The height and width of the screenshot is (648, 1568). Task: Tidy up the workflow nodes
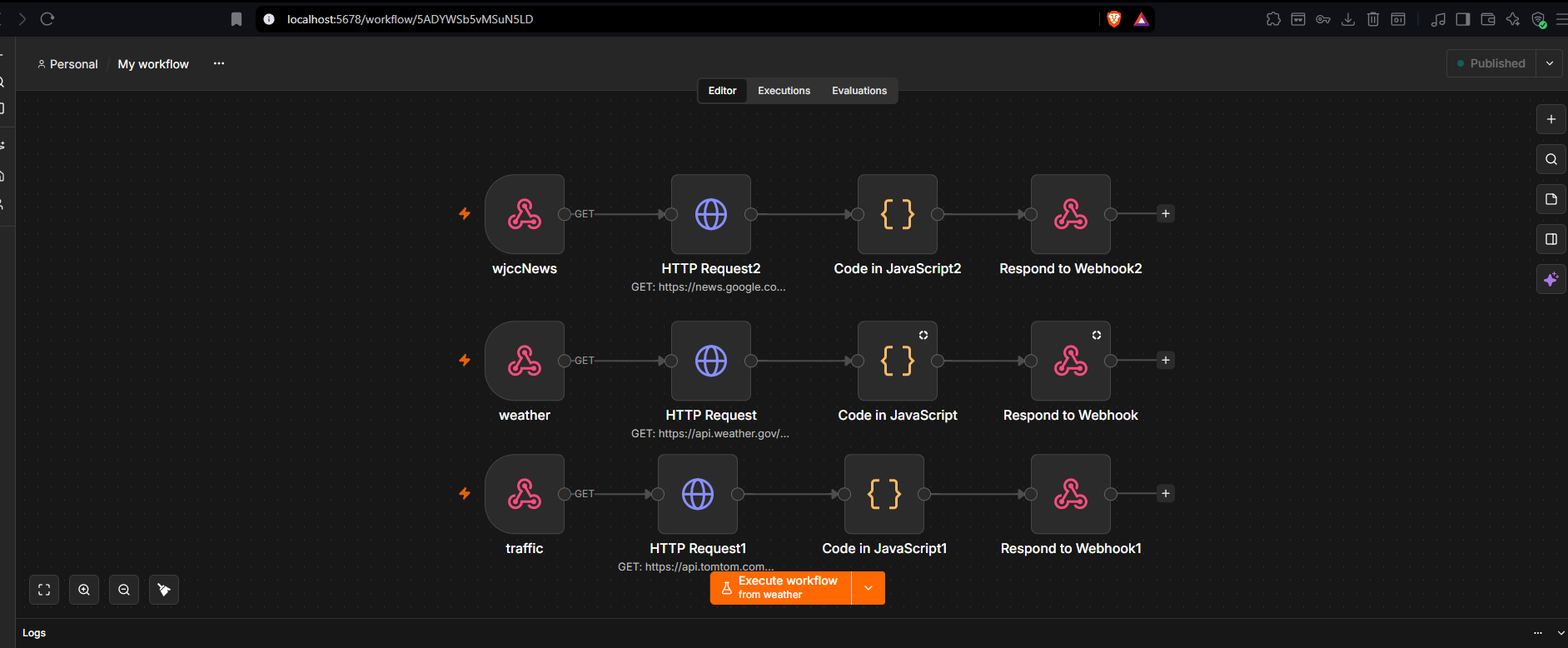[164, 590]
